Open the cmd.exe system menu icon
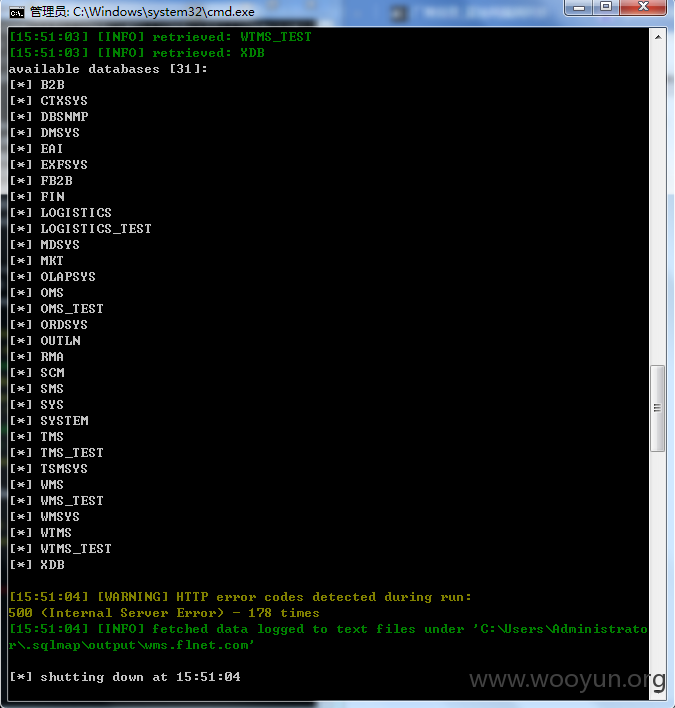 [17, 13]
